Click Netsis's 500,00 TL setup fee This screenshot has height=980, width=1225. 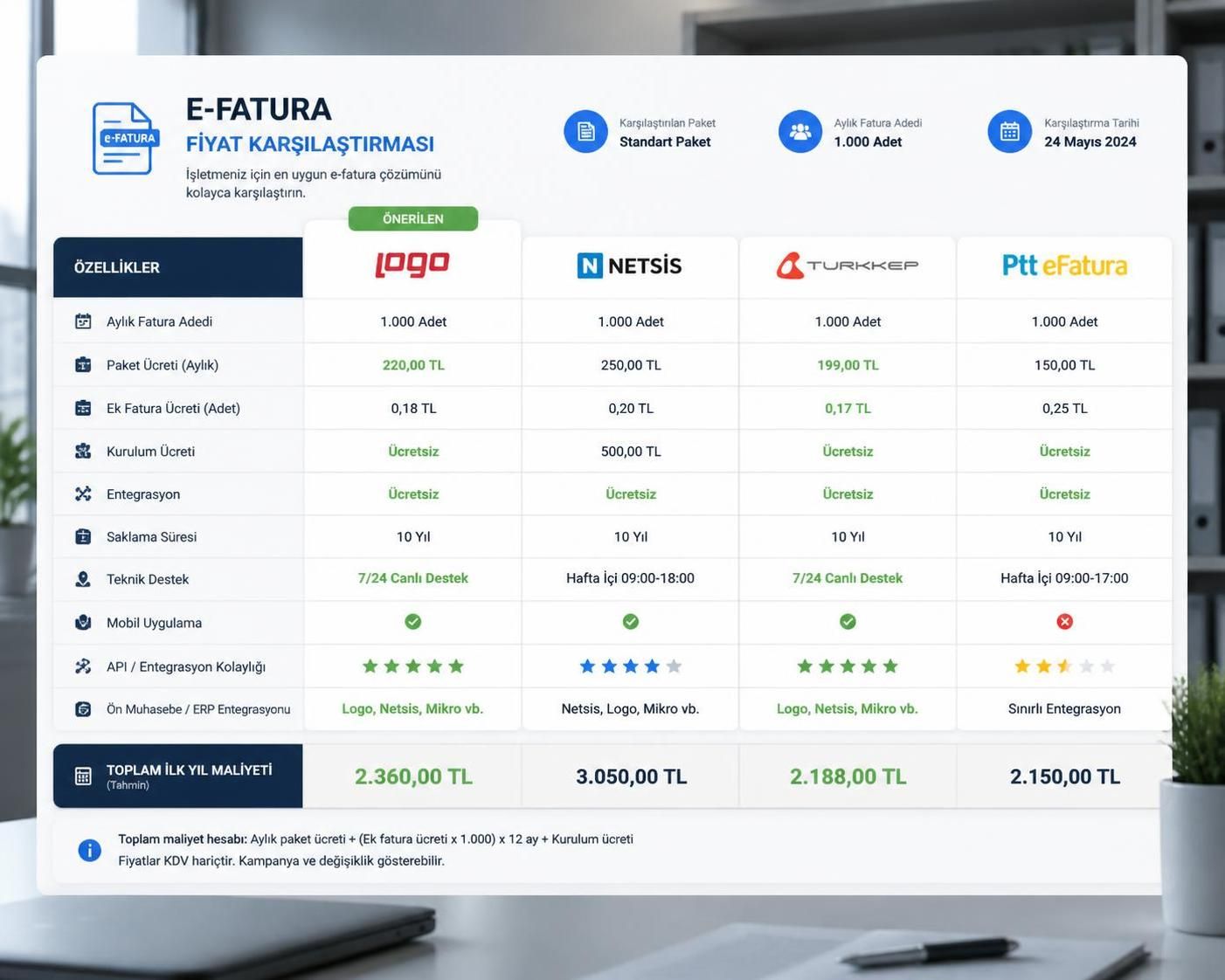click(x=631, y=452)
